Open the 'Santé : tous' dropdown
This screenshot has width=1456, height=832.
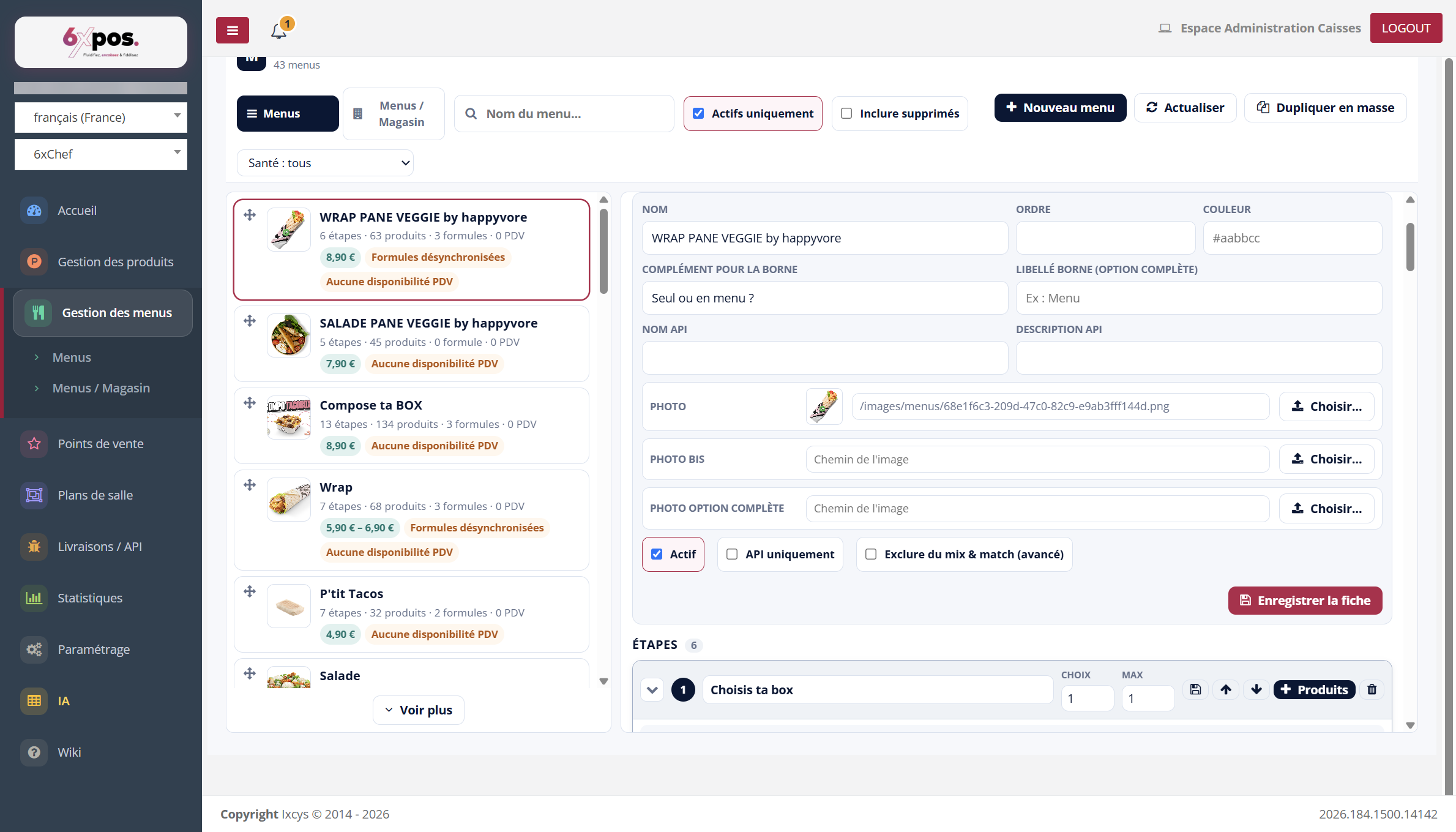[x=325, y=163]
